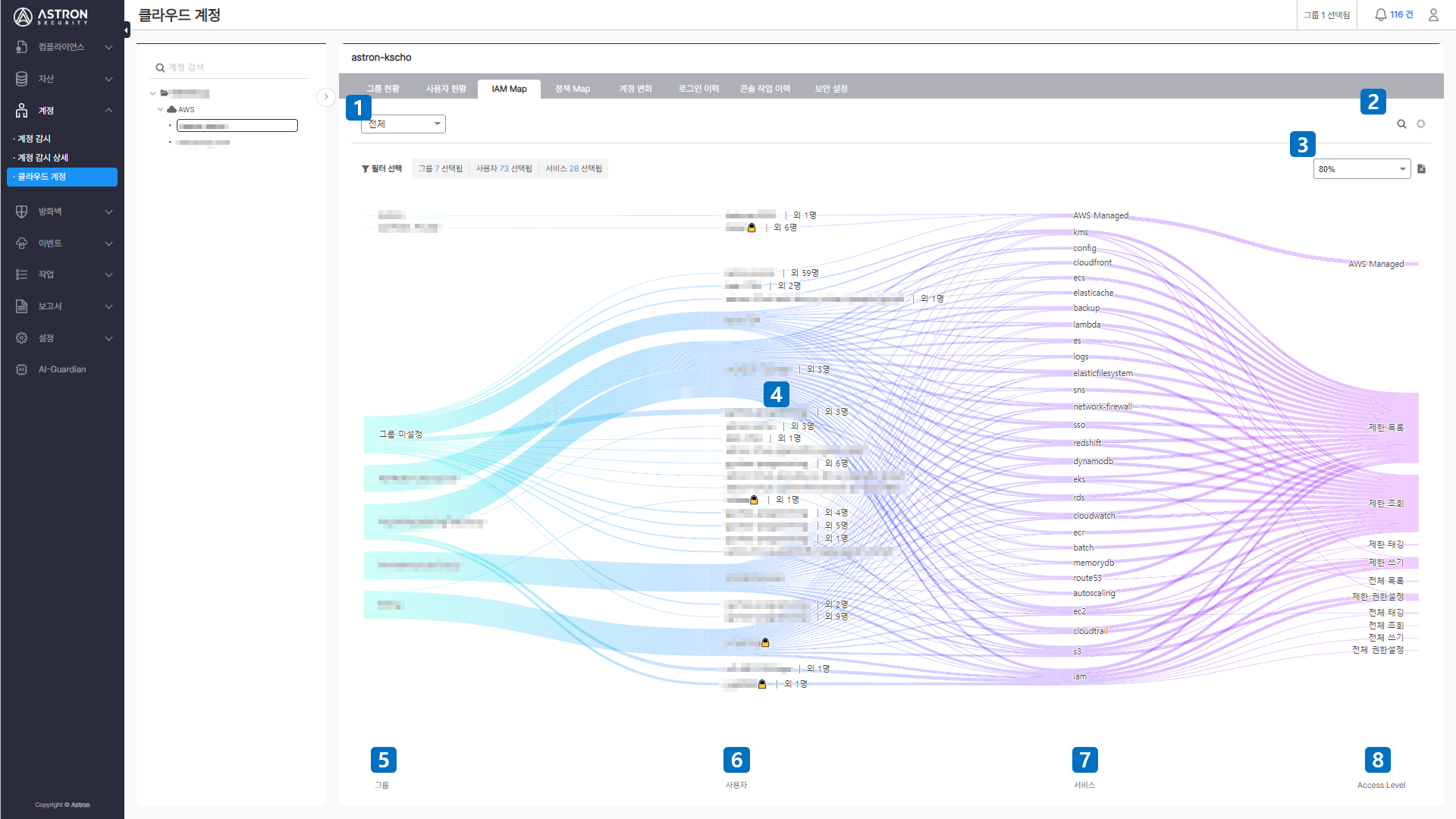Viewport: 1456px width, 819px height.
Task: Click 그룹 7 선택됨 filter summary
Action: [440, 168]
